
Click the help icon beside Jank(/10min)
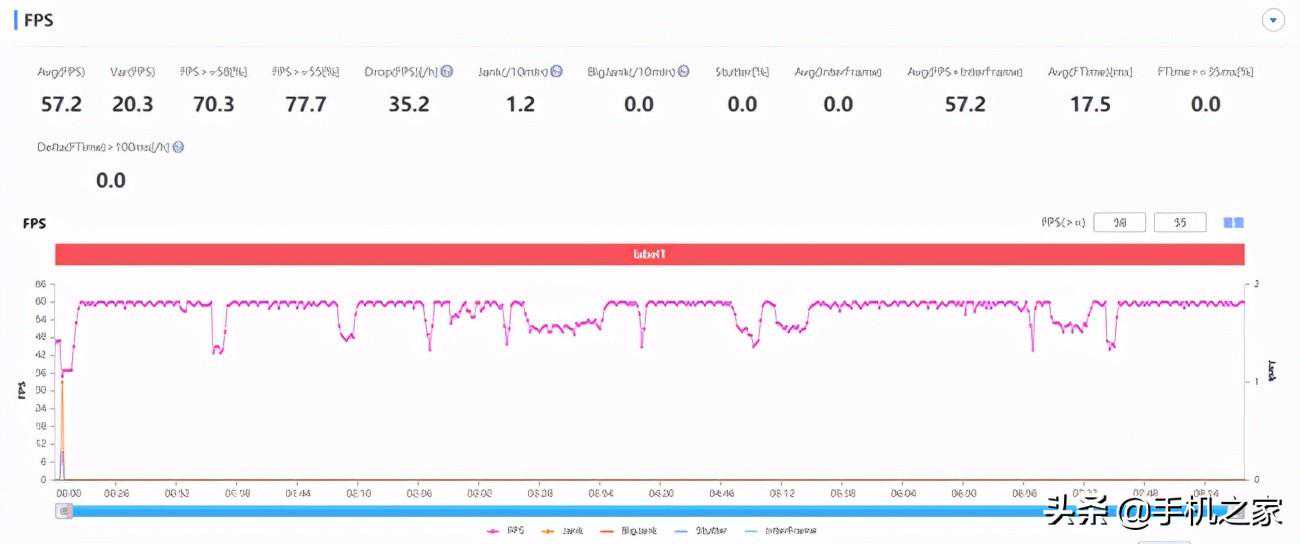click(556, 72)
